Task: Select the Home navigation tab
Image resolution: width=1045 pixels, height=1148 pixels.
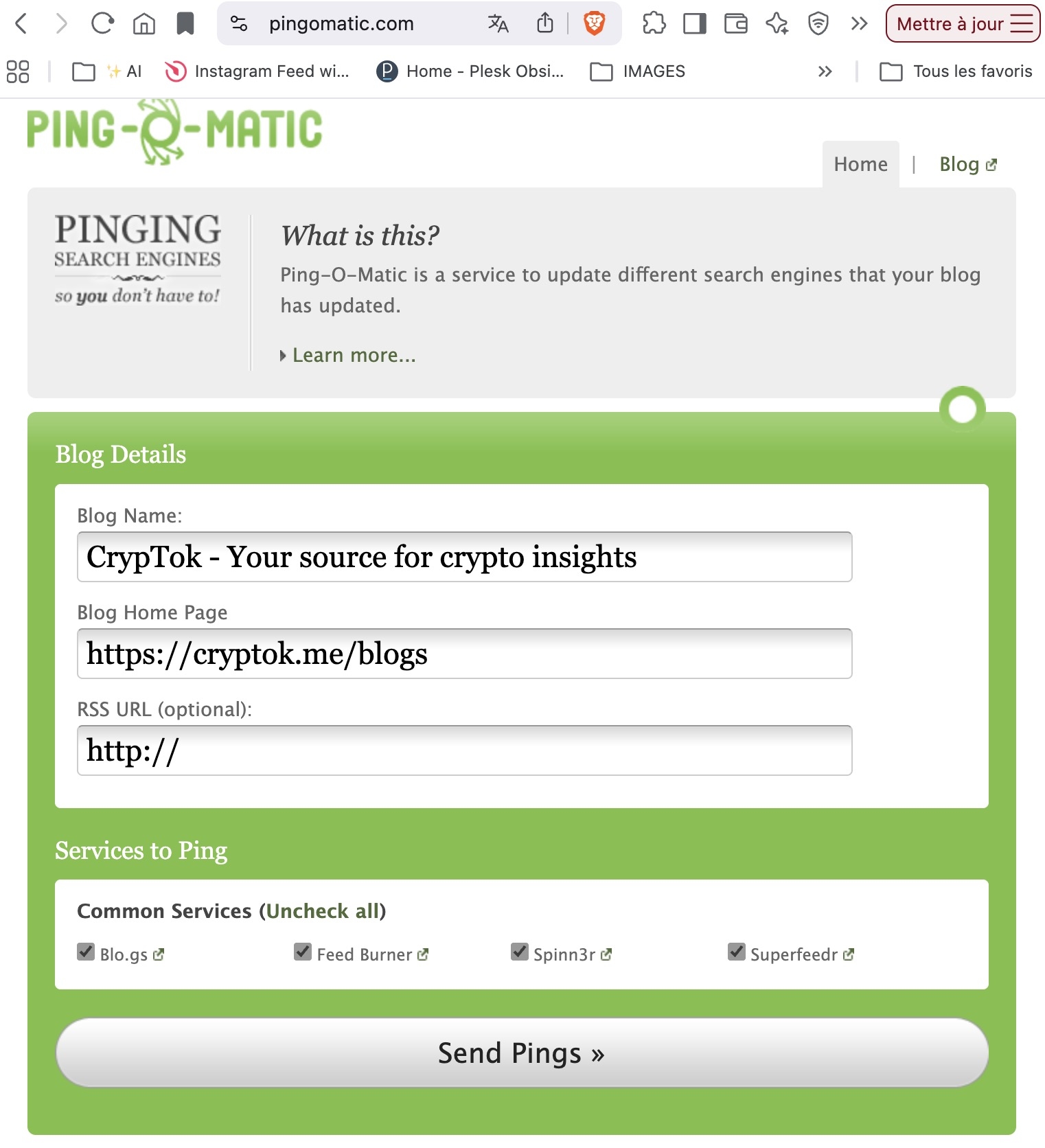Action: 860,165
